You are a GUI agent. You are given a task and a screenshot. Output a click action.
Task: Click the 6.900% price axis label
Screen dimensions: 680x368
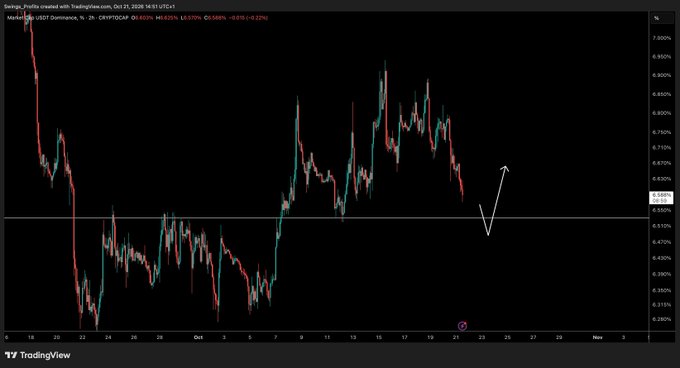pos(662,75)
